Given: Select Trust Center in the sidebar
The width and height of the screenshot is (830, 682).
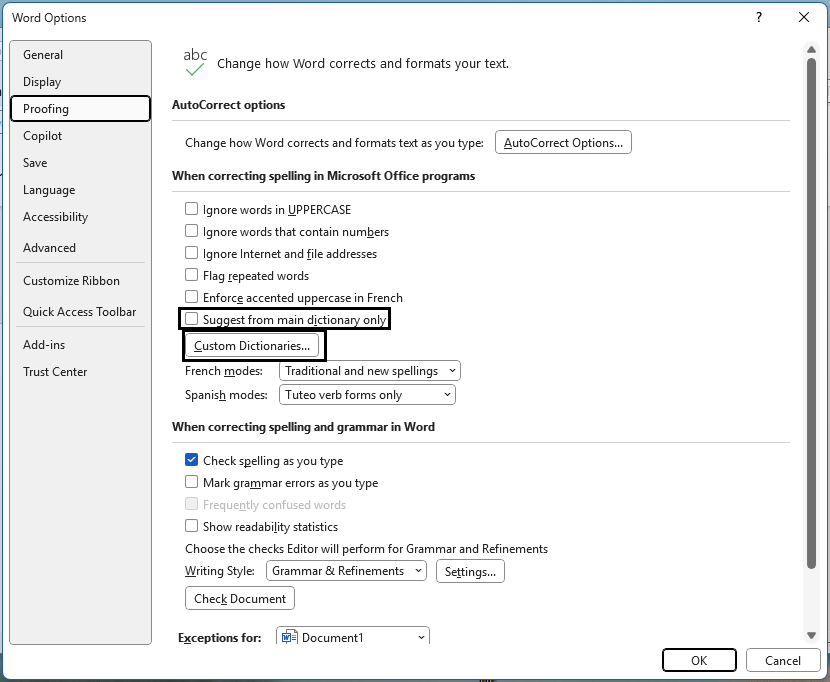Looking at the screenshot, I should 55,372.
